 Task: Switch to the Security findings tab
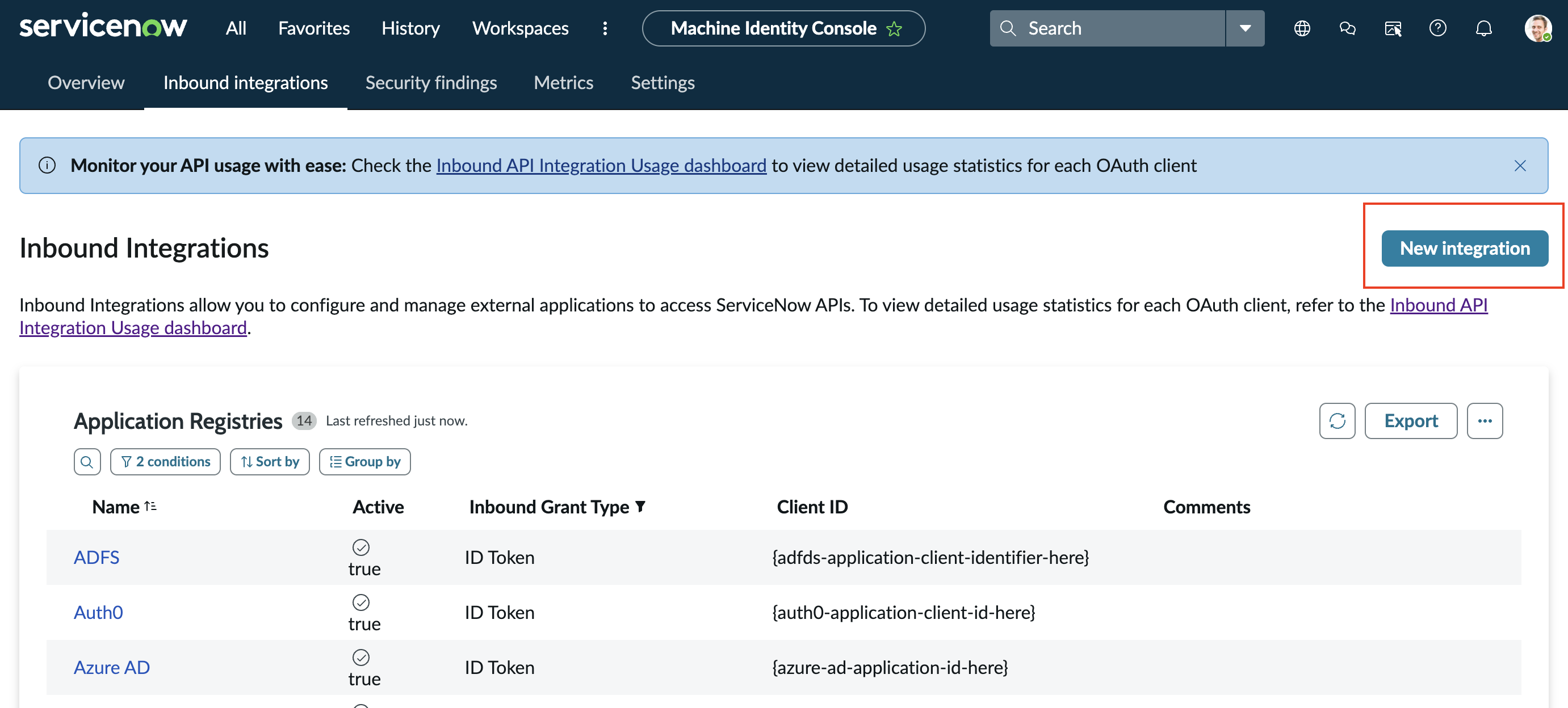coord(431,83)
